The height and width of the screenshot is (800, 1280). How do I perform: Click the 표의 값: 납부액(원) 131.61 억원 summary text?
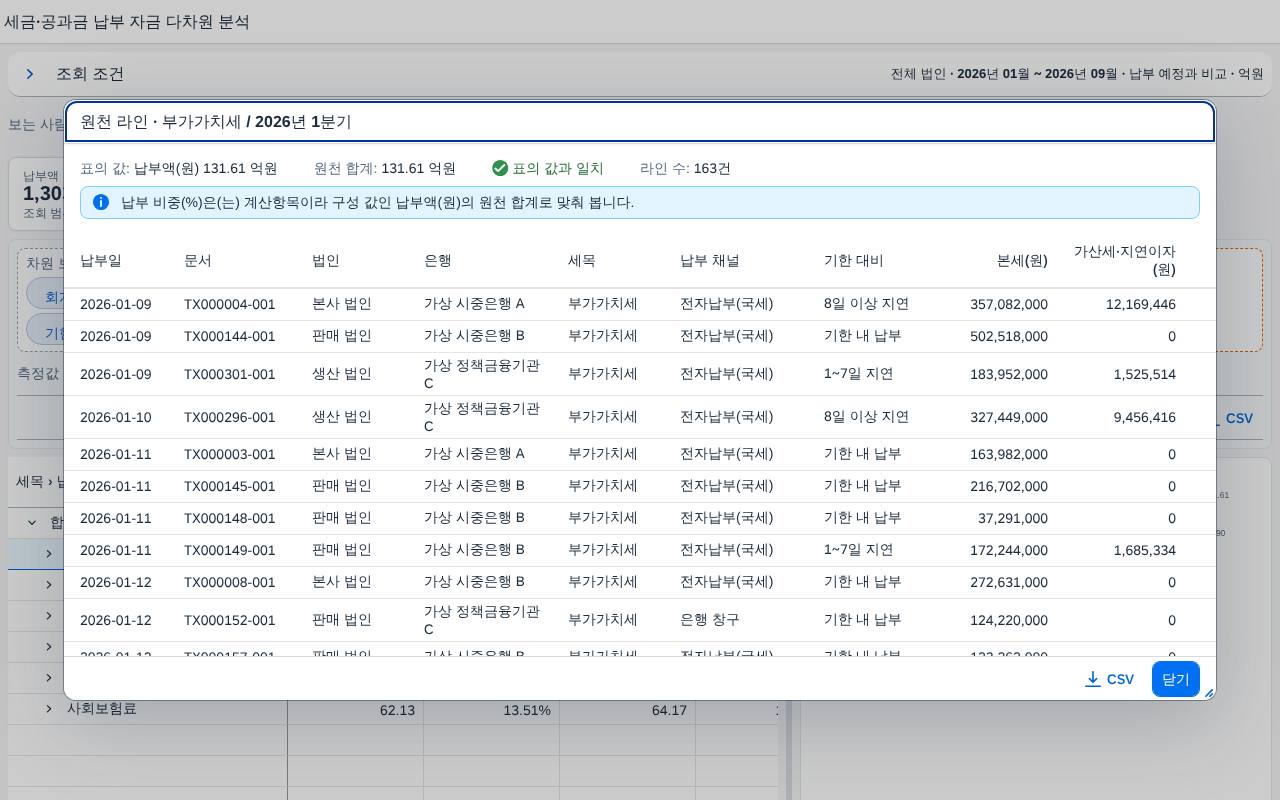[x=179, y=168]
